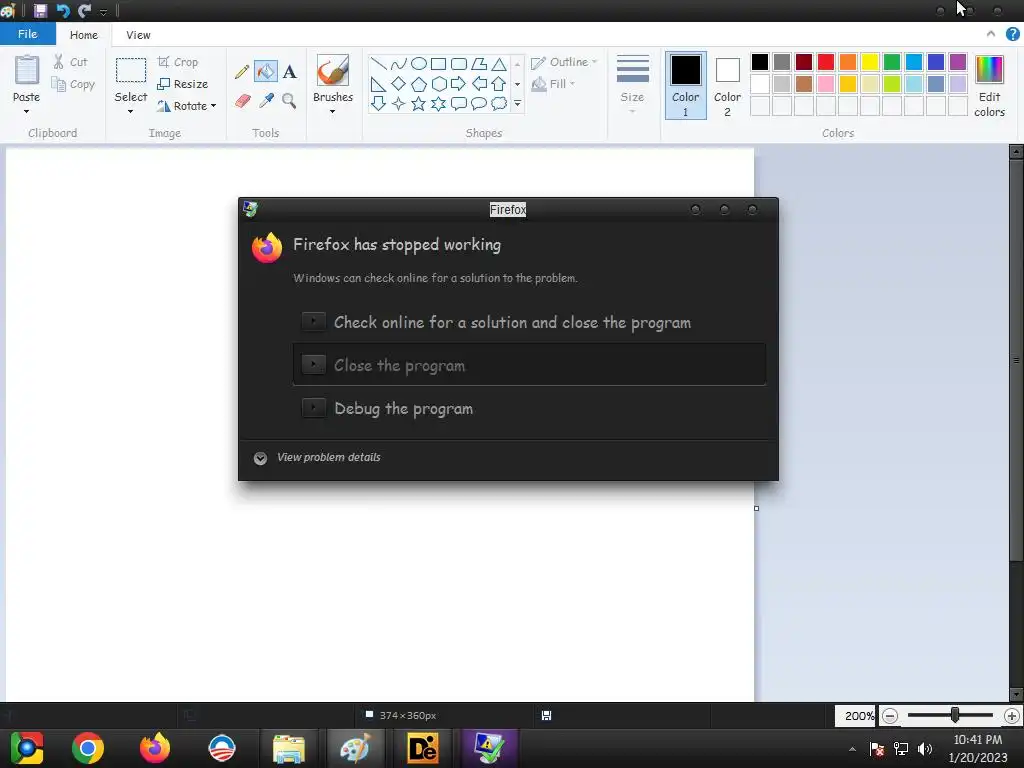Switch to the View tab
The height and width of the screenshot is (768, 1024).
click(x=138, y=35)
